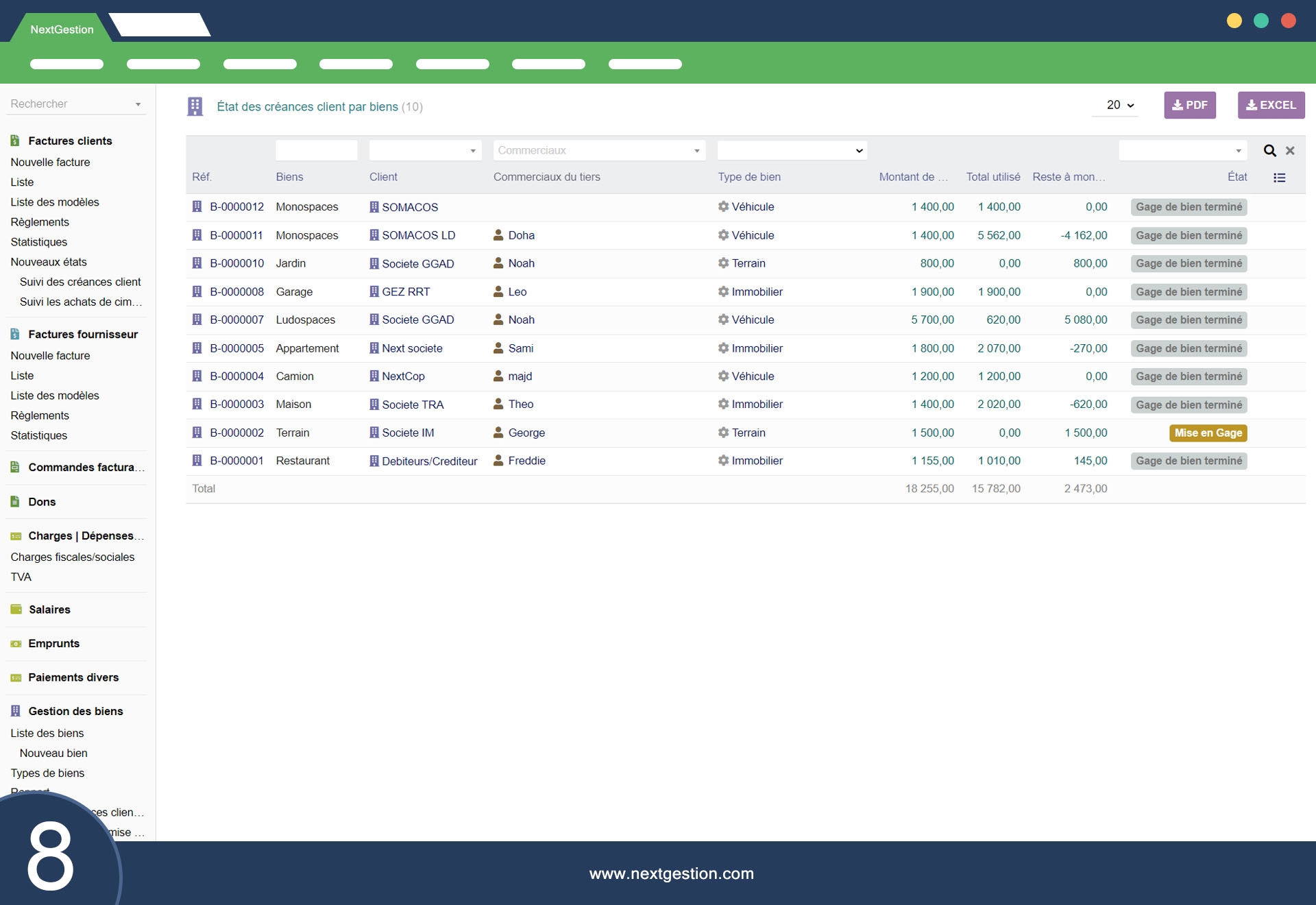Click the Factures clients section icon
The image size is (1316, 905).
[x=15, y=141]
